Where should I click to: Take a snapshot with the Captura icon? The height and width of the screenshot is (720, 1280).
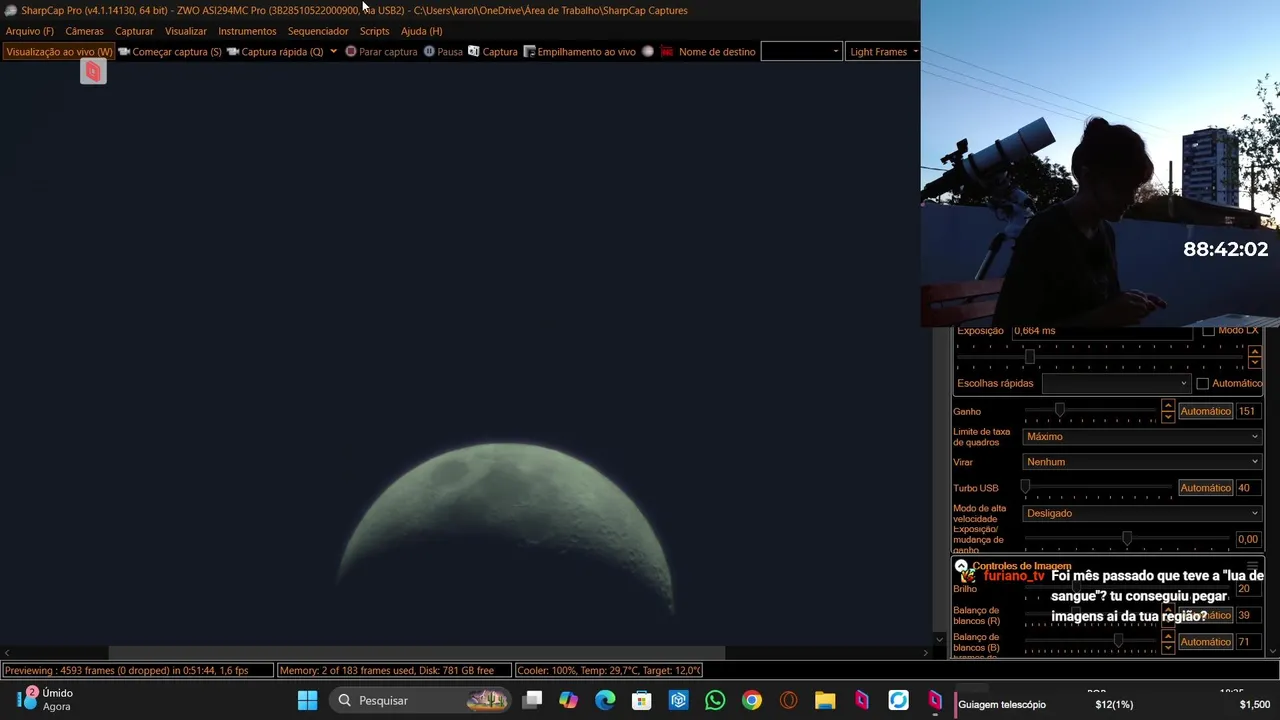point(473,51)
